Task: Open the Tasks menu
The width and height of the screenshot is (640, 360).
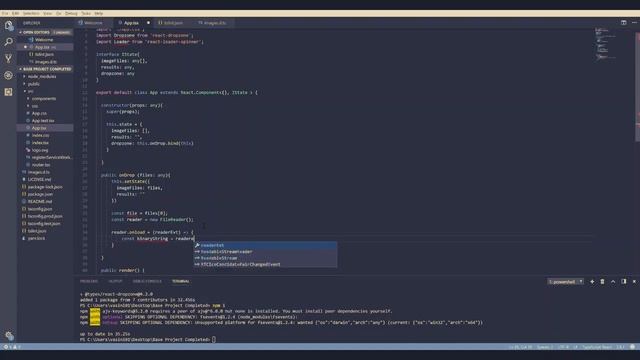Action: [86, 13]
